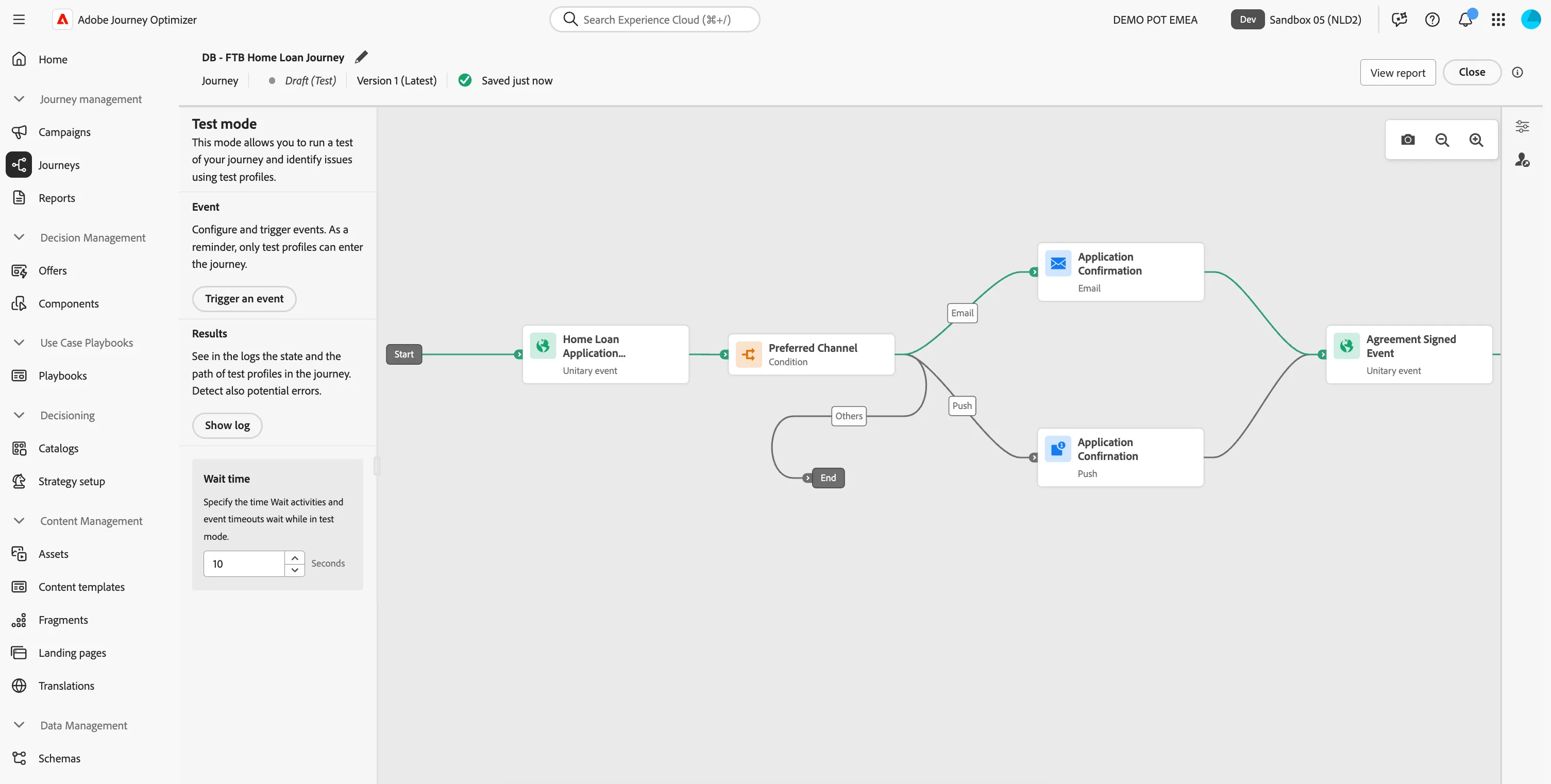The width and height of the screenshot is (1551, 784).
Task: Open the help question mark icon
Action: point(1432,19)
